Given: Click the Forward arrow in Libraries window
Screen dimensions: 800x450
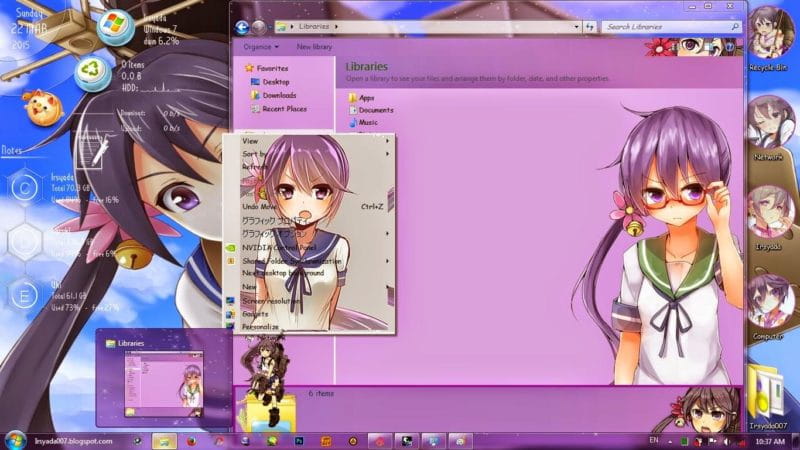Looking at the screenshot, I should click(259, 27).
